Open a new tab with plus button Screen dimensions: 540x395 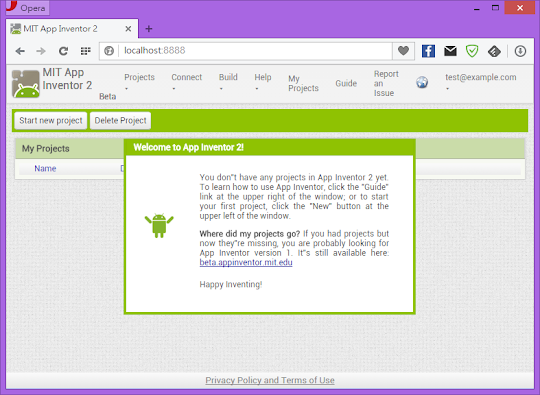tap(149, 29)
